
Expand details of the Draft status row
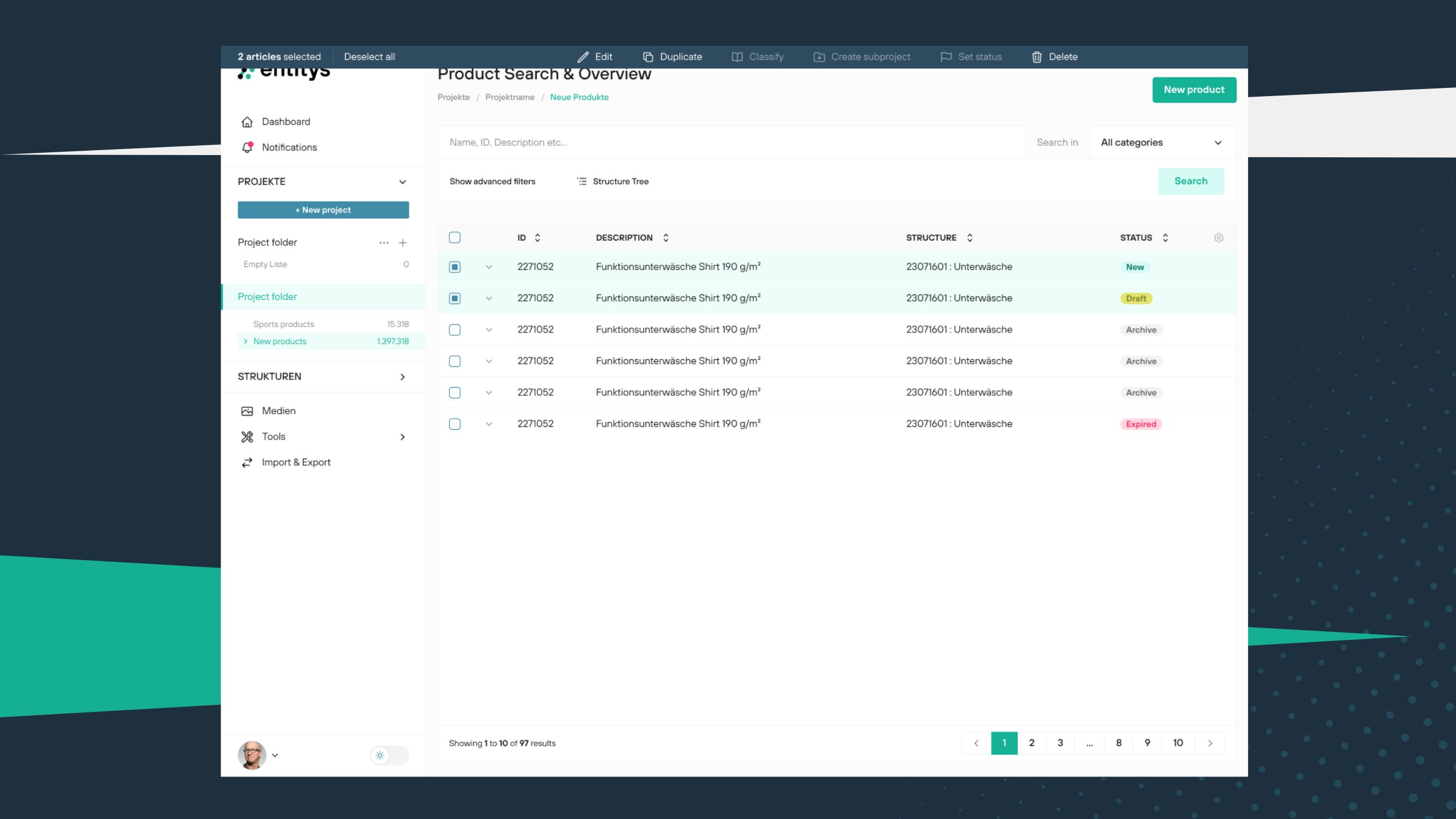[490, 298]
